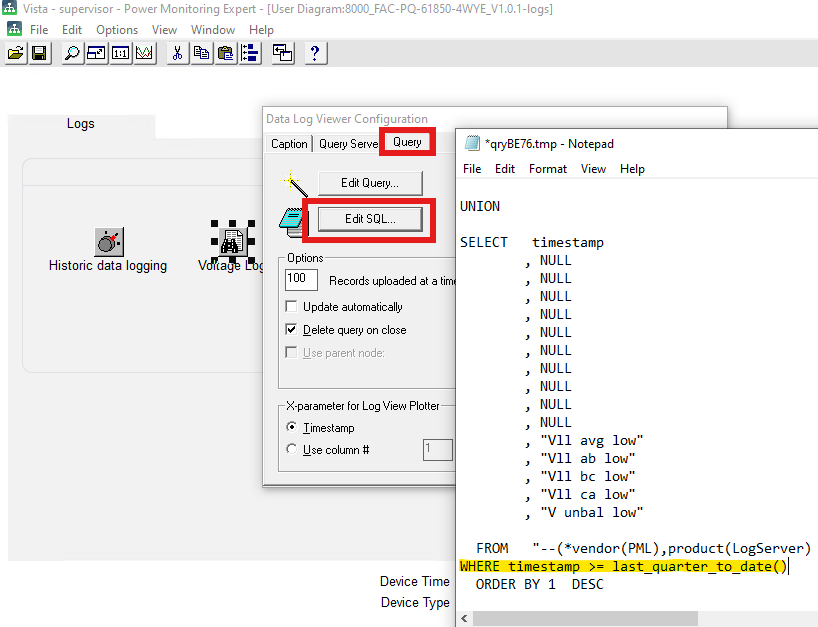The height and width of the screenshot is (627, 818).
Task: Open Notepad View menu
Action: tap(594, 169)
